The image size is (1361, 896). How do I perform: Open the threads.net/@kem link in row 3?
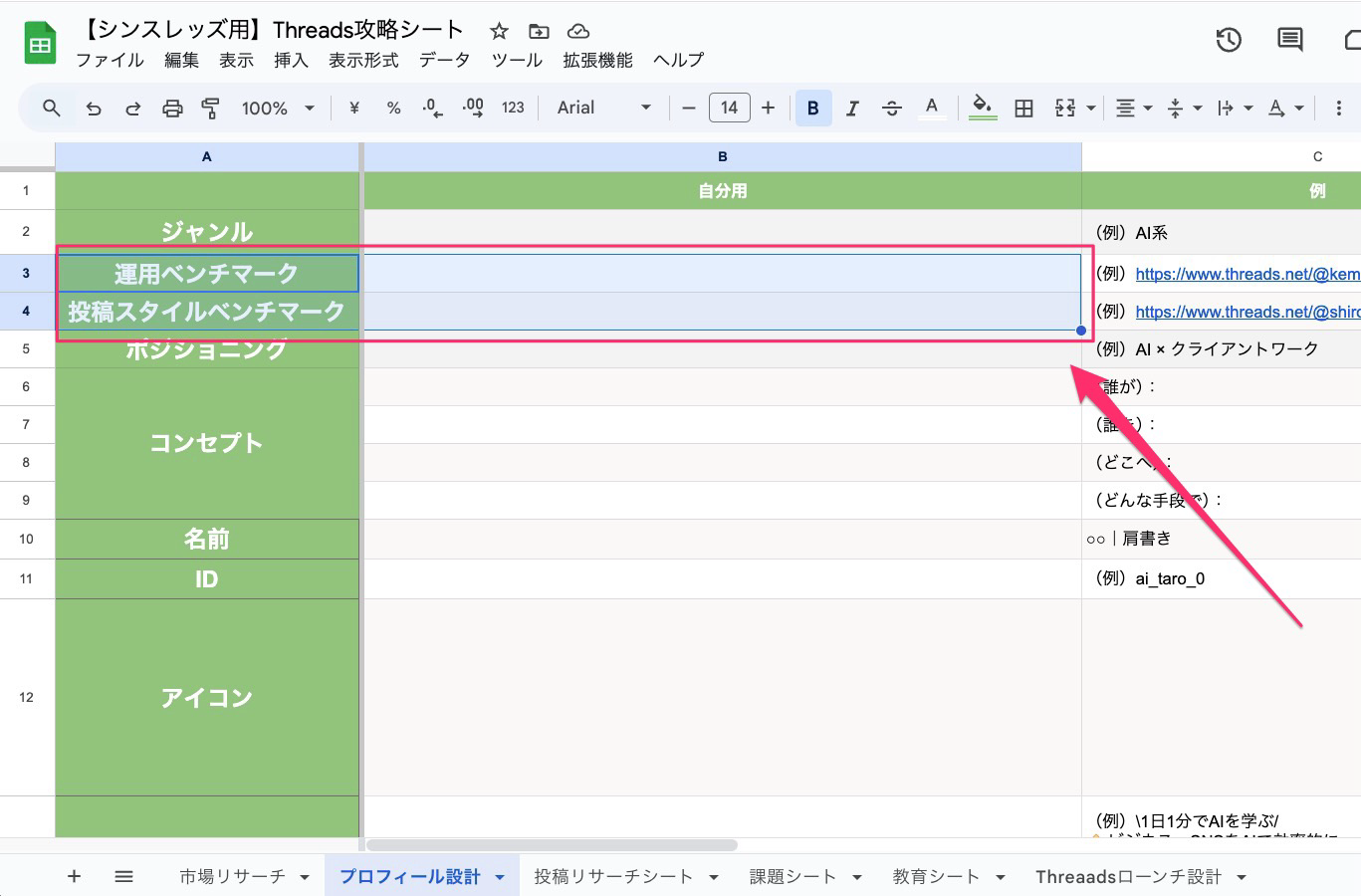[1247, 274]
